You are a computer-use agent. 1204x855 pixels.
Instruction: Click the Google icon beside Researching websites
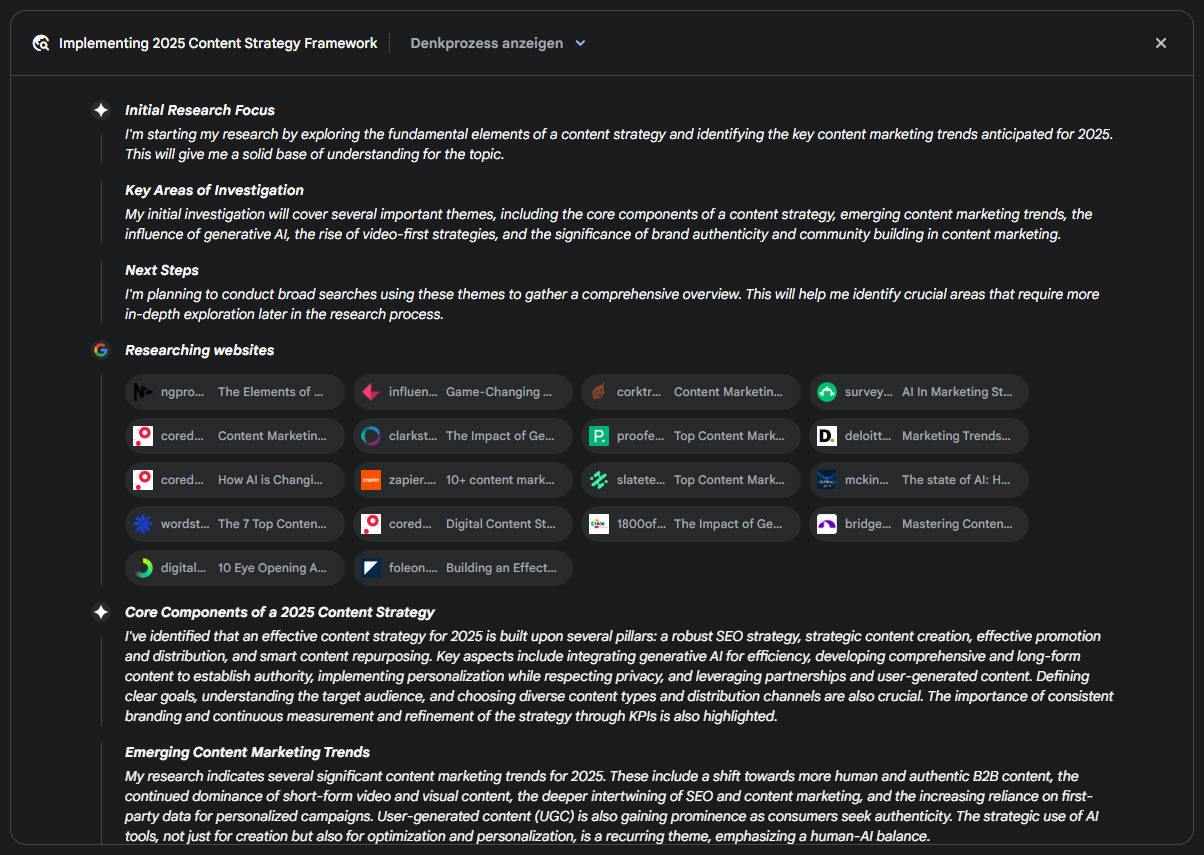pos(101,350)
